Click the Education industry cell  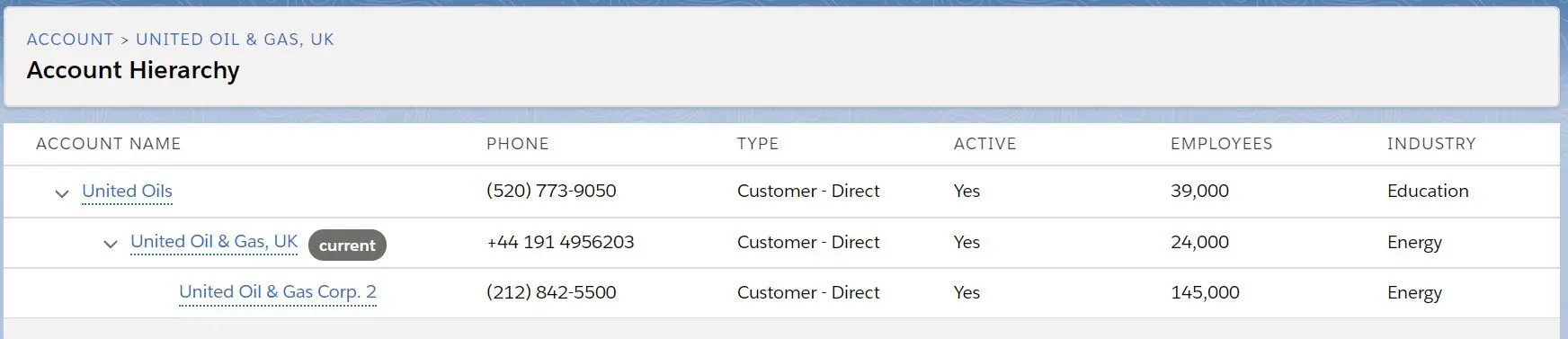tap(1428, 191)
